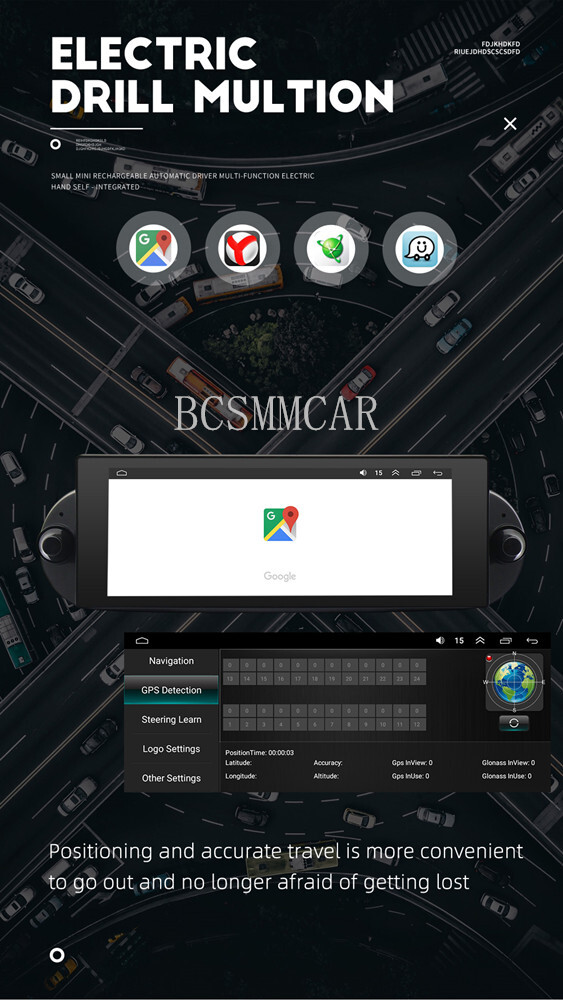Viewport: 563px width, 1000px height.
Task: Tap the home icon on the device screen
Action: (122, 473)
